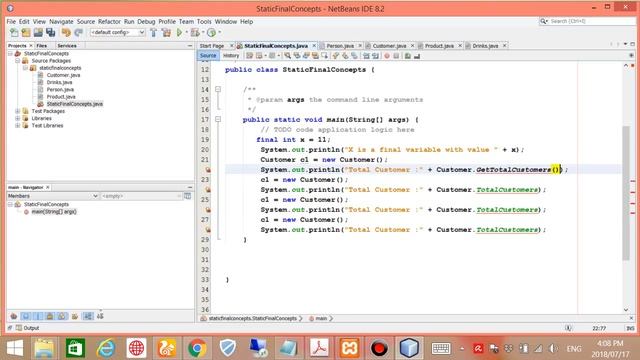Click the error marker beside line 22

coord(208,169)
